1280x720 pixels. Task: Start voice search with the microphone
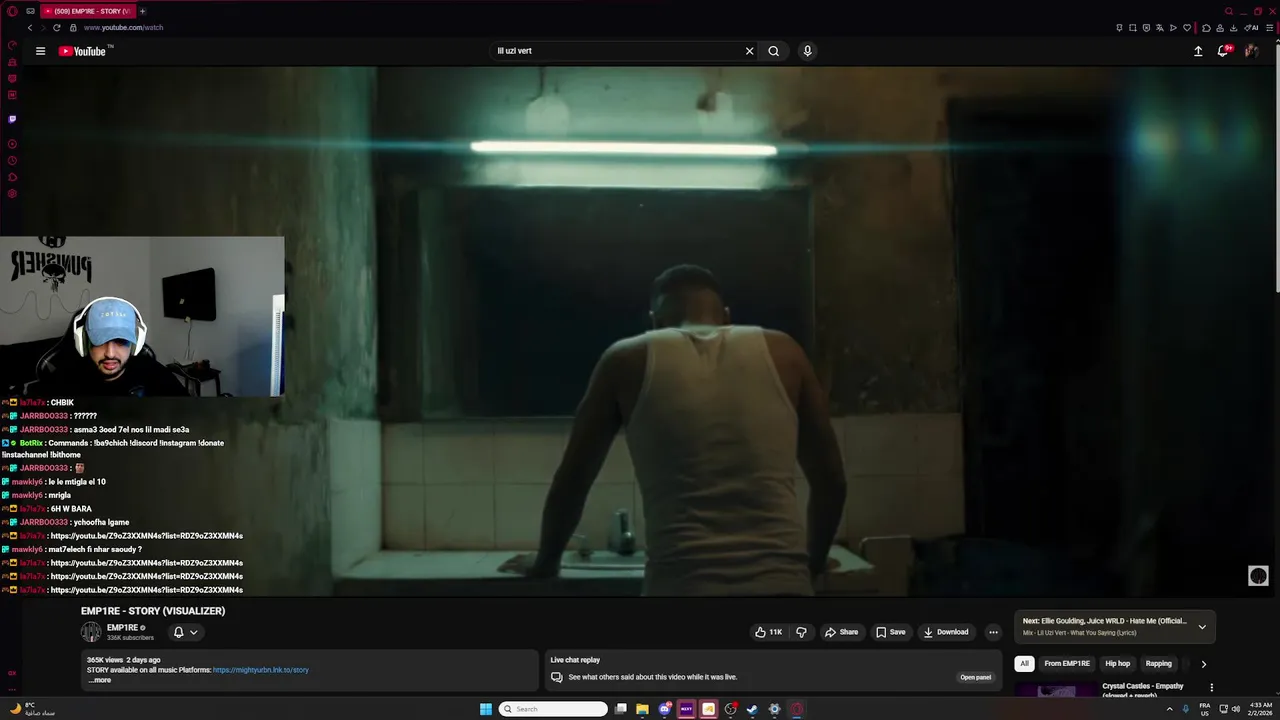(x=807, y=51)
